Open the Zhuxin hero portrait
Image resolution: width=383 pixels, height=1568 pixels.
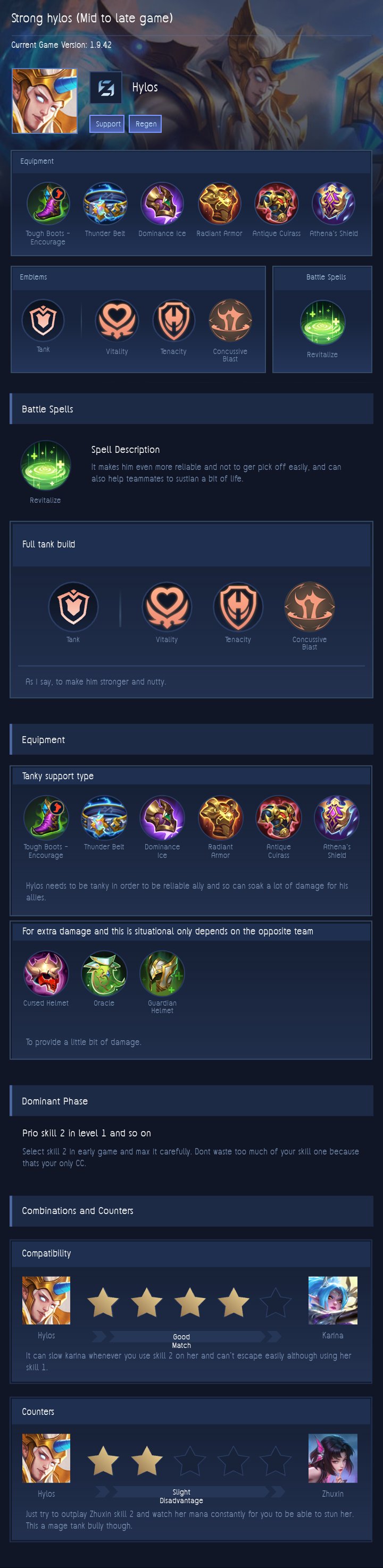point(332,1458)
